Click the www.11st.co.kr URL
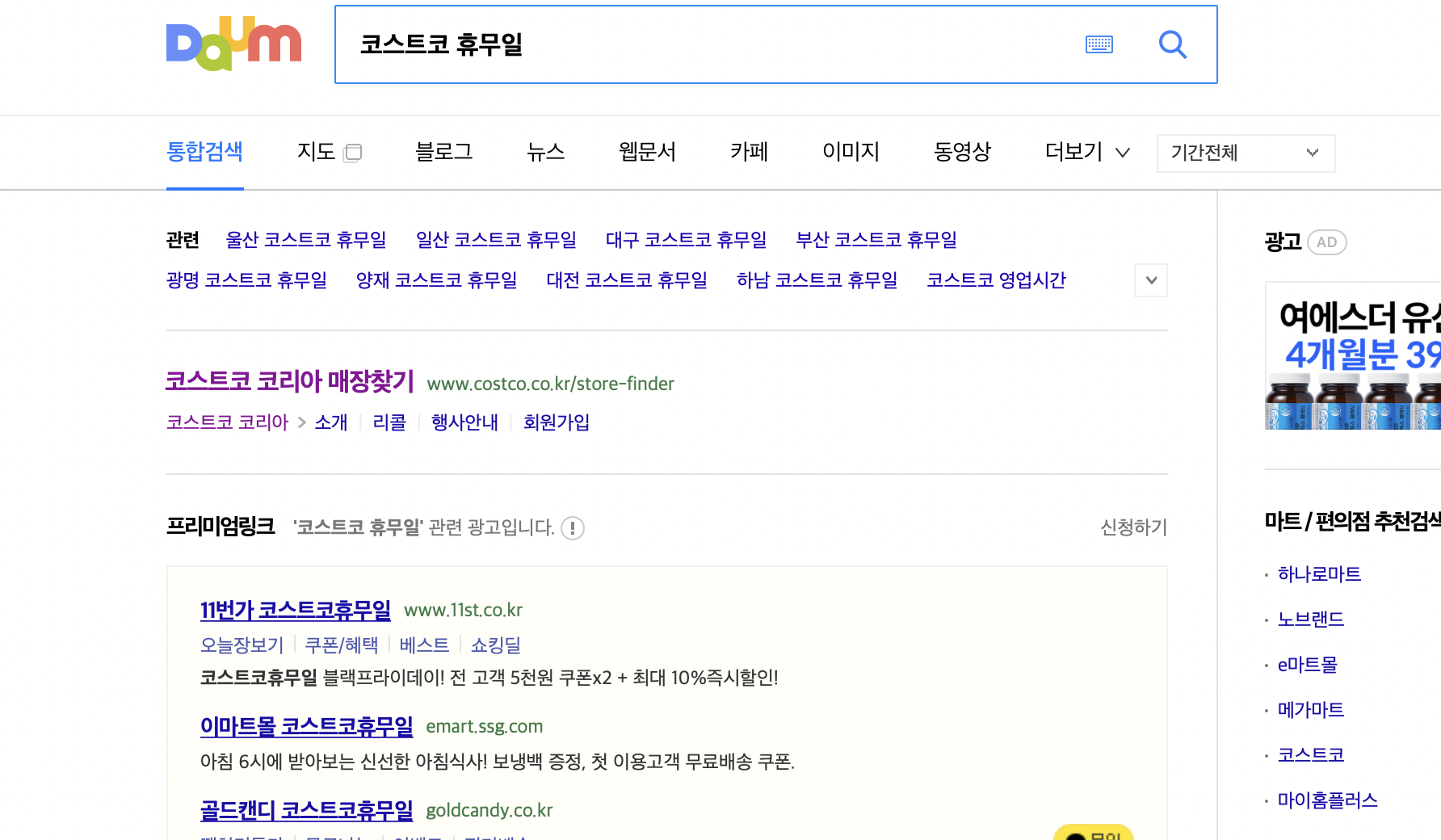This screenshot has width=1441, height=840. pos(463,611)
